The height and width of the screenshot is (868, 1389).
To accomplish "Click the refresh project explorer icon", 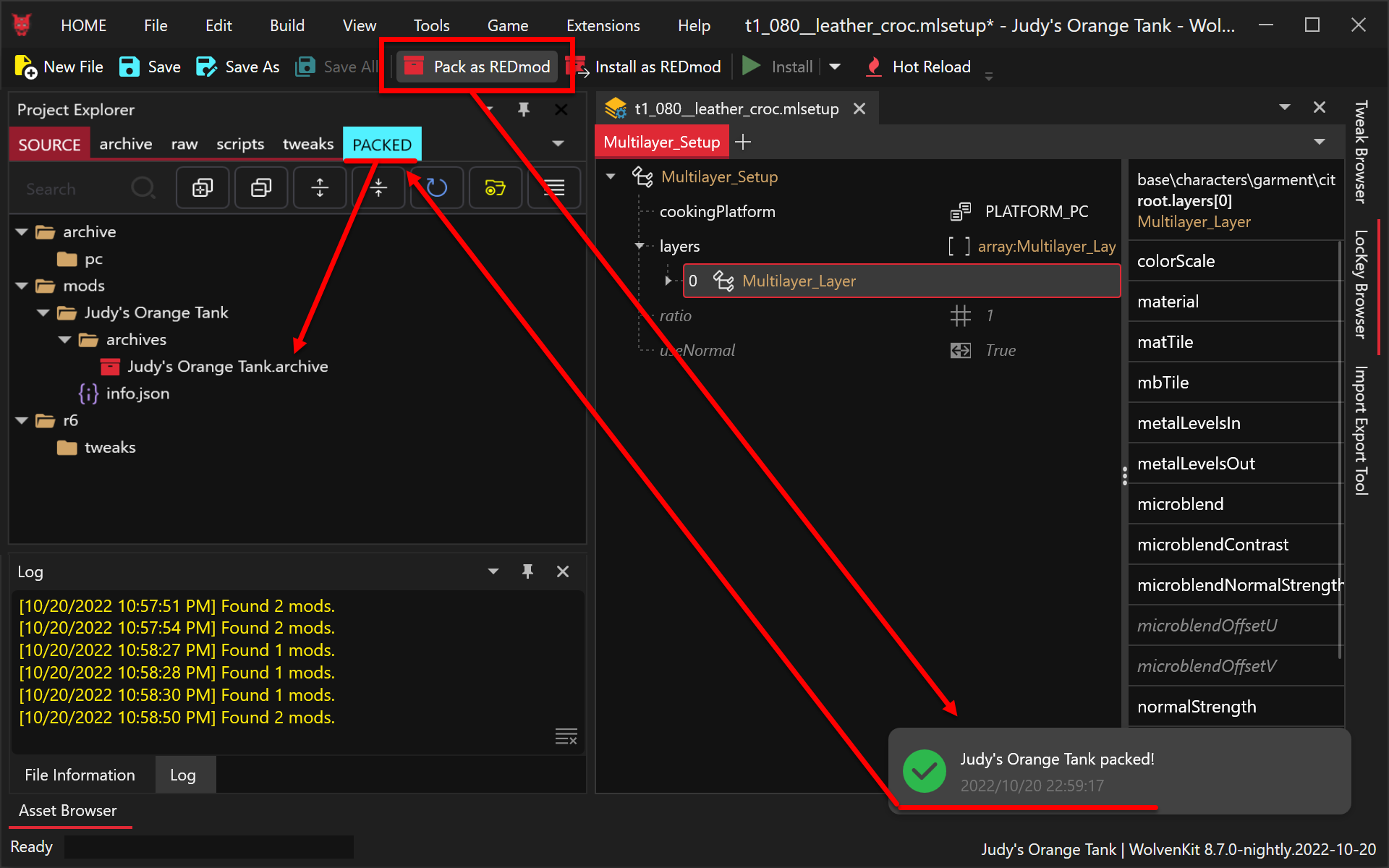I will pyautogui.click(x=437, y=188).
